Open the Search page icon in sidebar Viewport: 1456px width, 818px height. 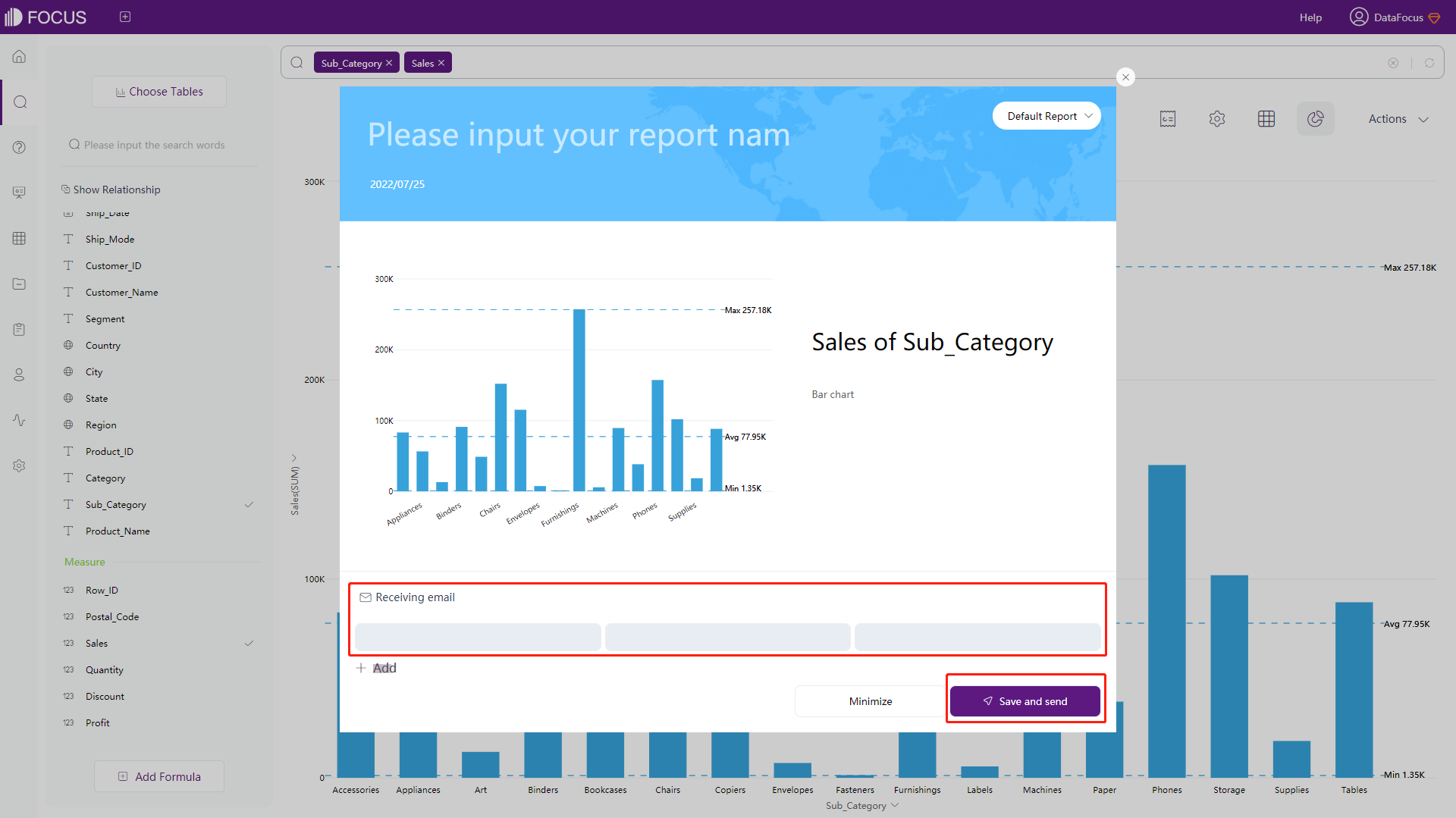[20, 102]
